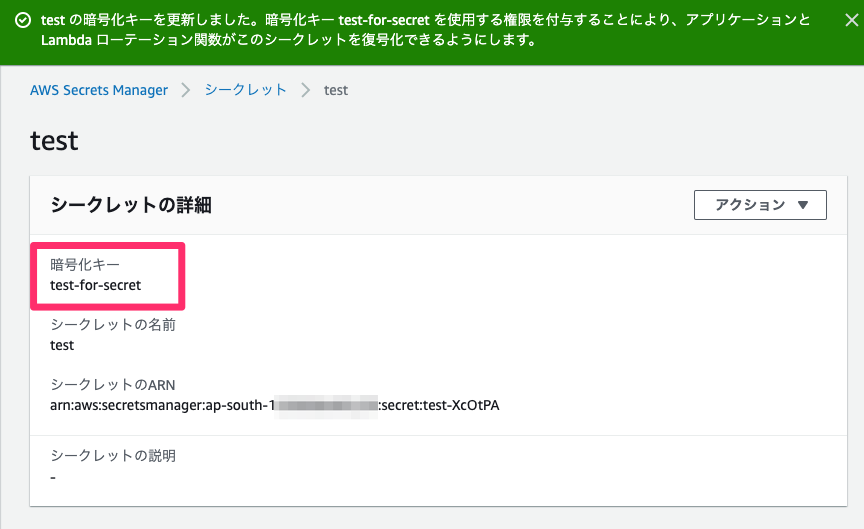Click the success checkmark icon in banner
The image size is (864, 529).
point(23,20)
